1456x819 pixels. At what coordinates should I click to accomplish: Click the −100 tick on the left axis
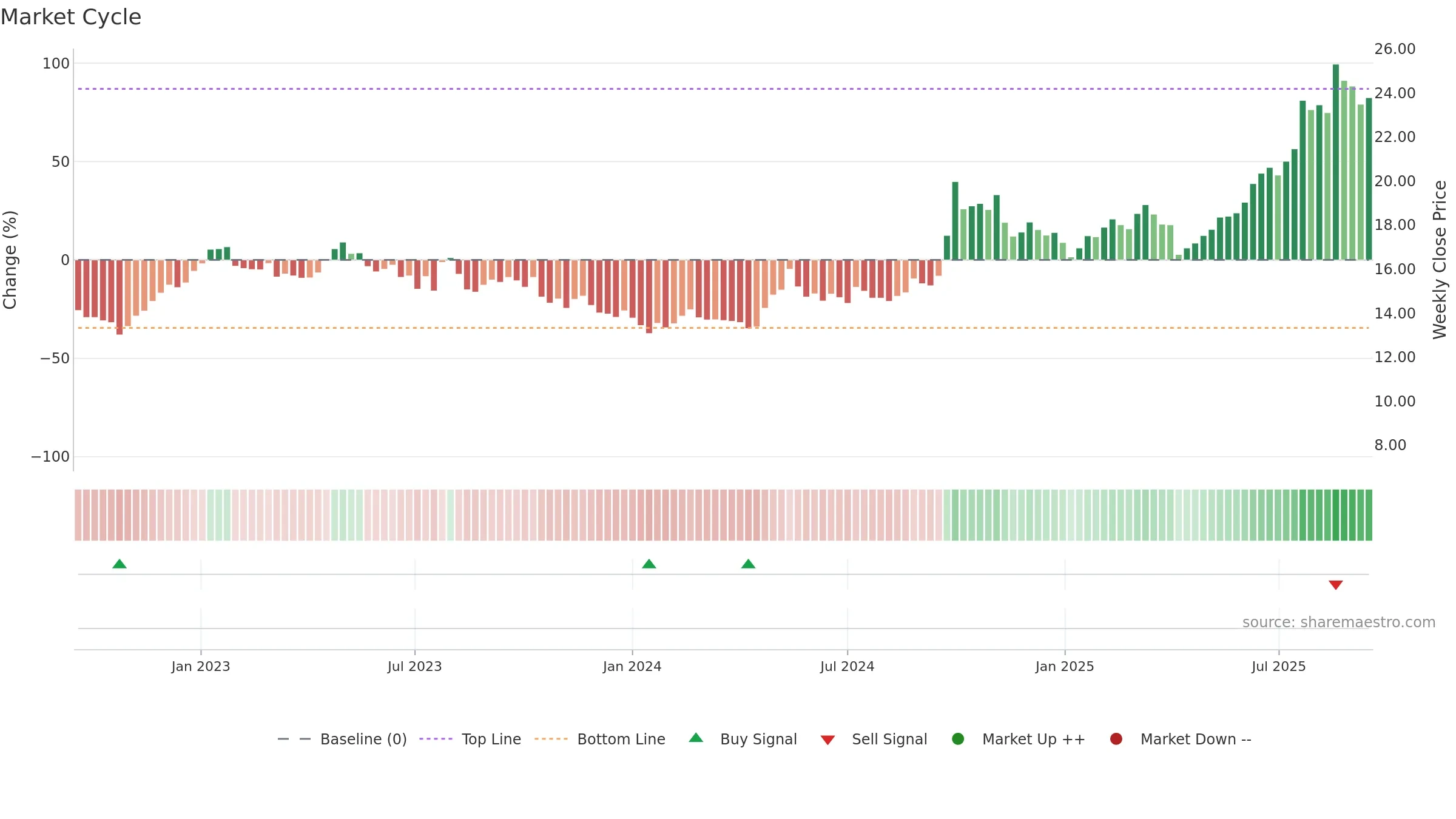point(50,456)
